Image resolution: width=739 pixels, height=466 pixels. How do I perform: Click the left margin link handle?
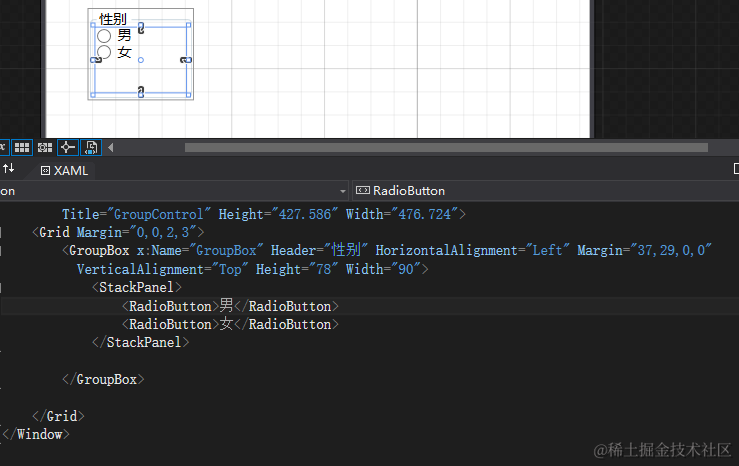pyautogui.click(x=96, y=60)
